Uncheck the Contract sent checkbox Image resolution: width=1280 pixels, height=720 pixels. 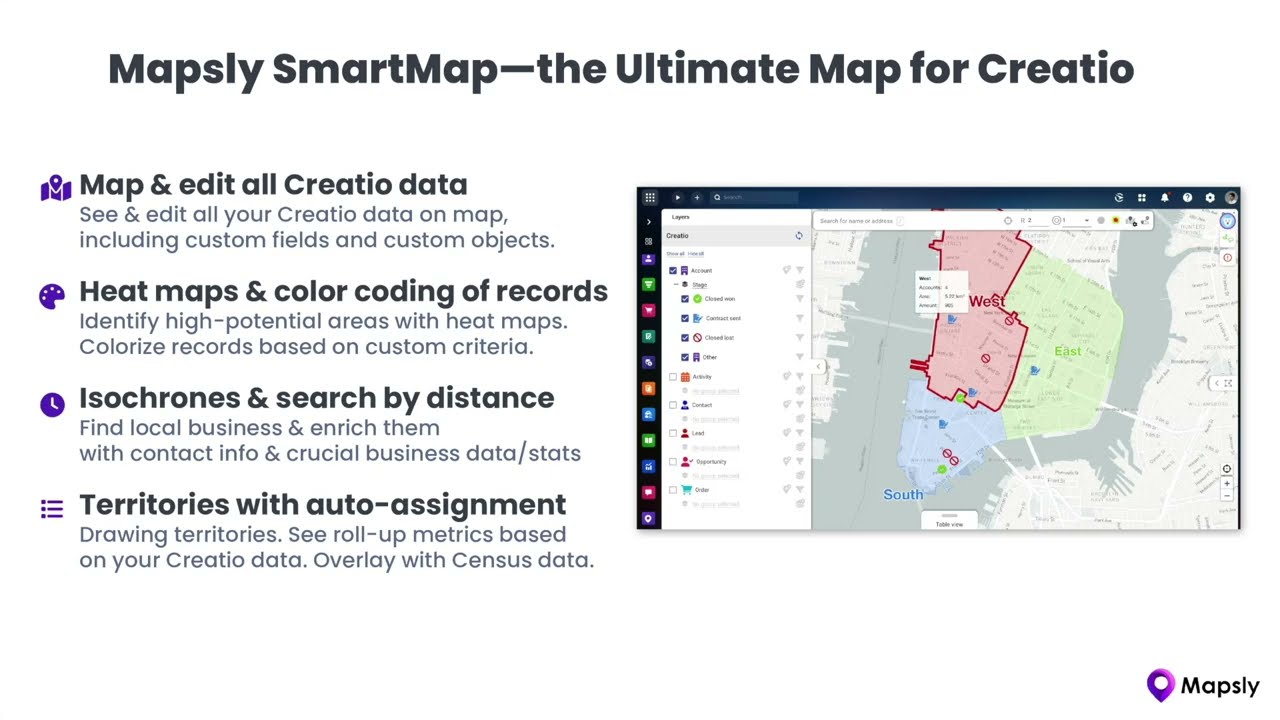click(x=685, y=318)
